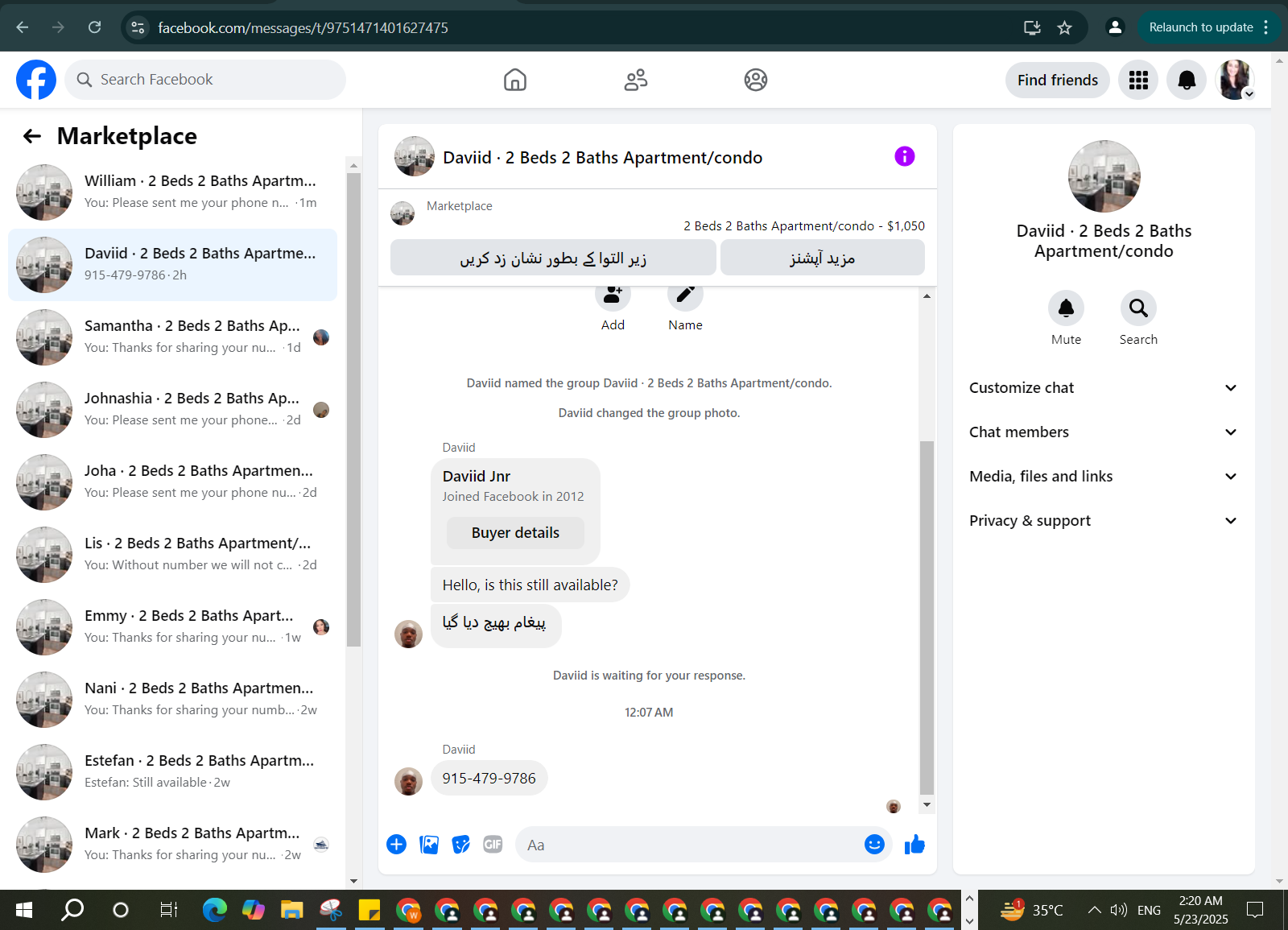Expand Privacy & support section
The image size is (1288, 930).
[x=1103, y=520]
